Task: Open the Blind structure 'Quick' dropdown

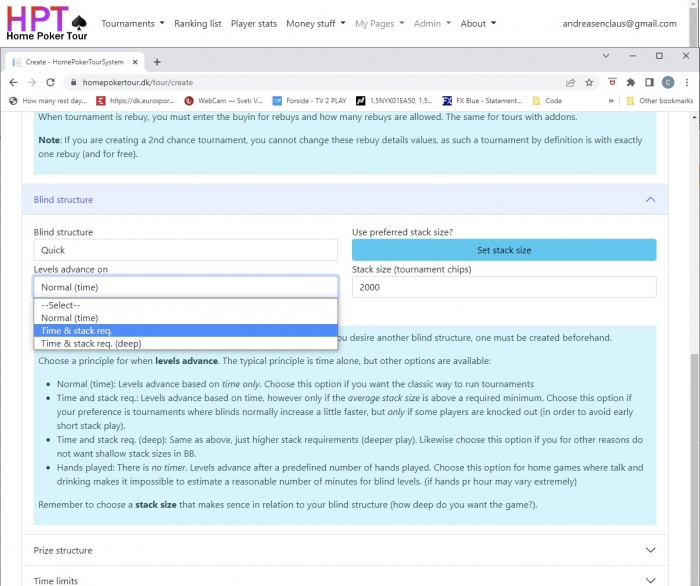Action: pyautogui.click(x=186, y=250)
